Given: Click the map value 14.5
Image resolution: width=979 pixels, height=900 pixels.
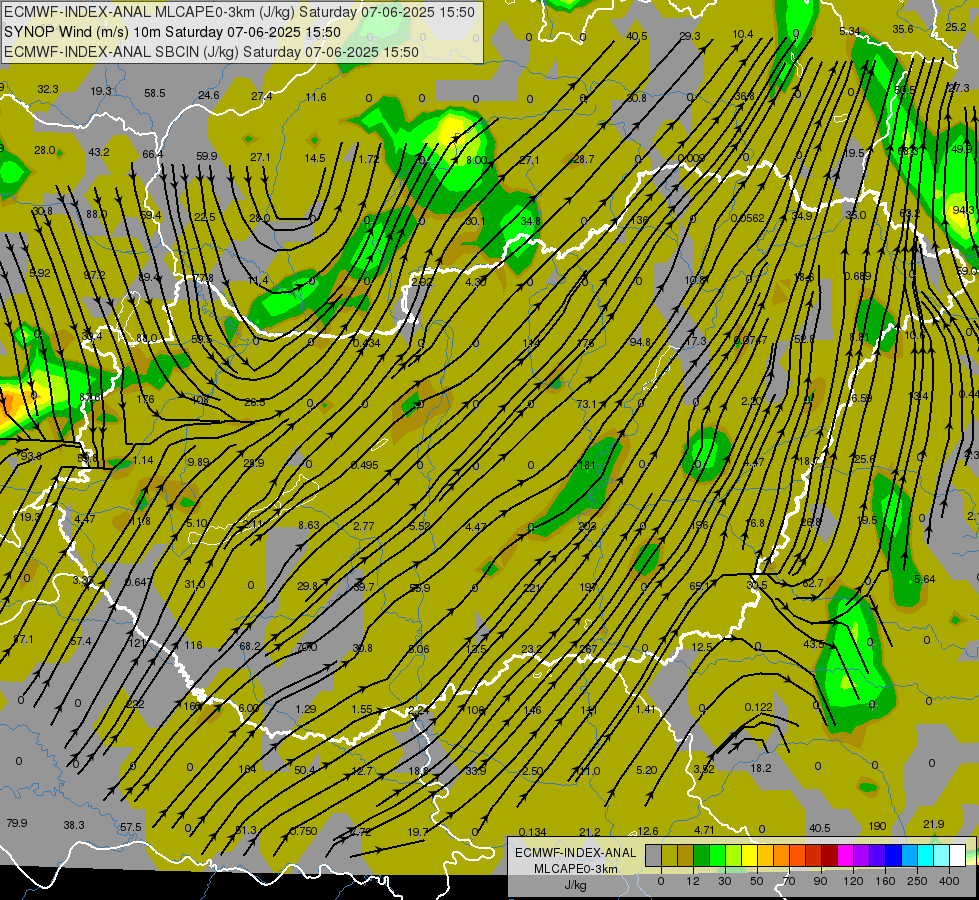Looking at the screenshot, I should click(315, 158).
